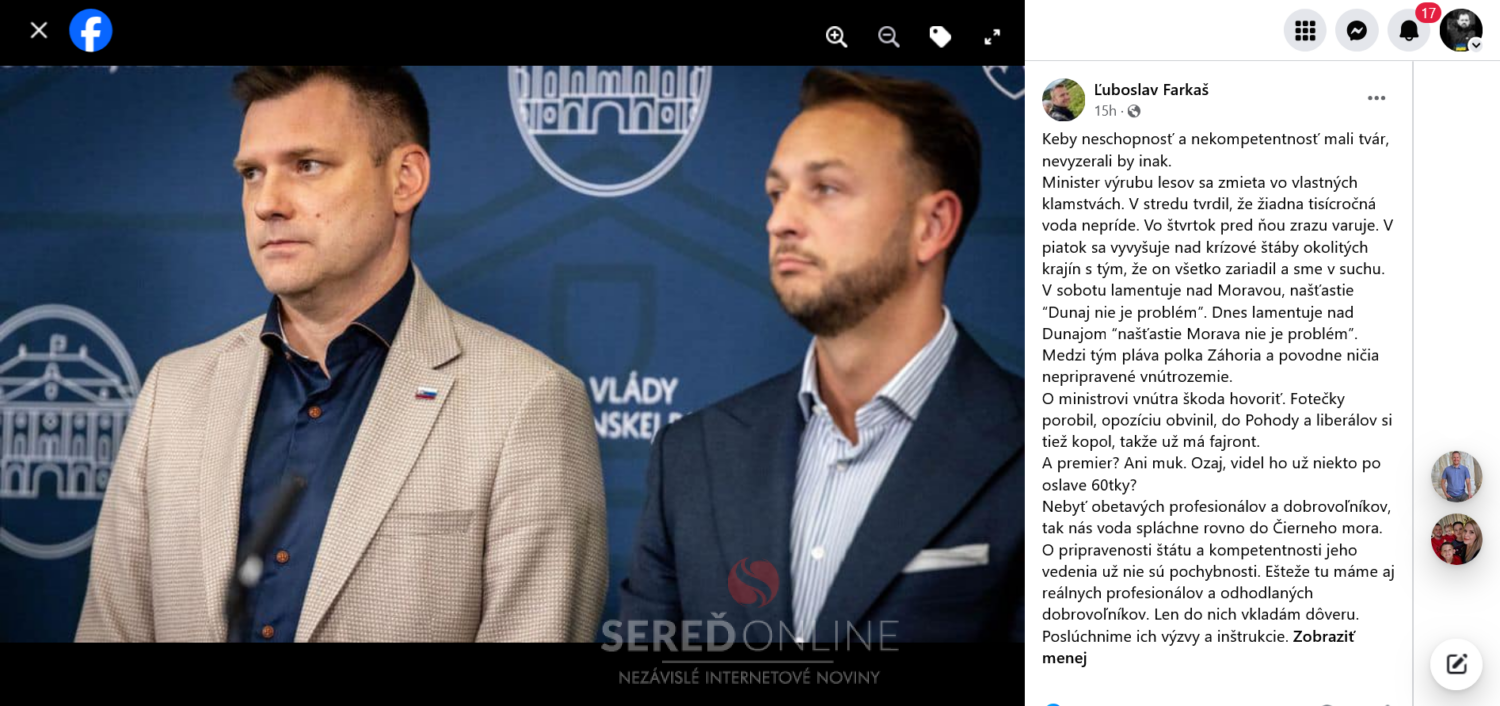Viewport: 1500px width, 706px height.
Task: Open Ľuboslav Farkaš profile name link
Action: pos(1151,90)
